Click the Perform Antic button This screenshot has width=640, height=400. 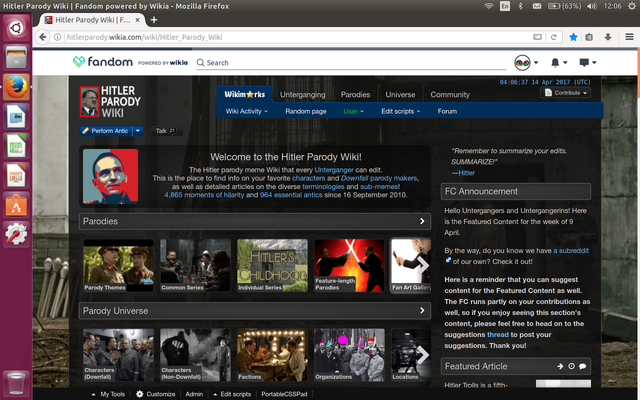pyautogui.click(x=106, y=131)
